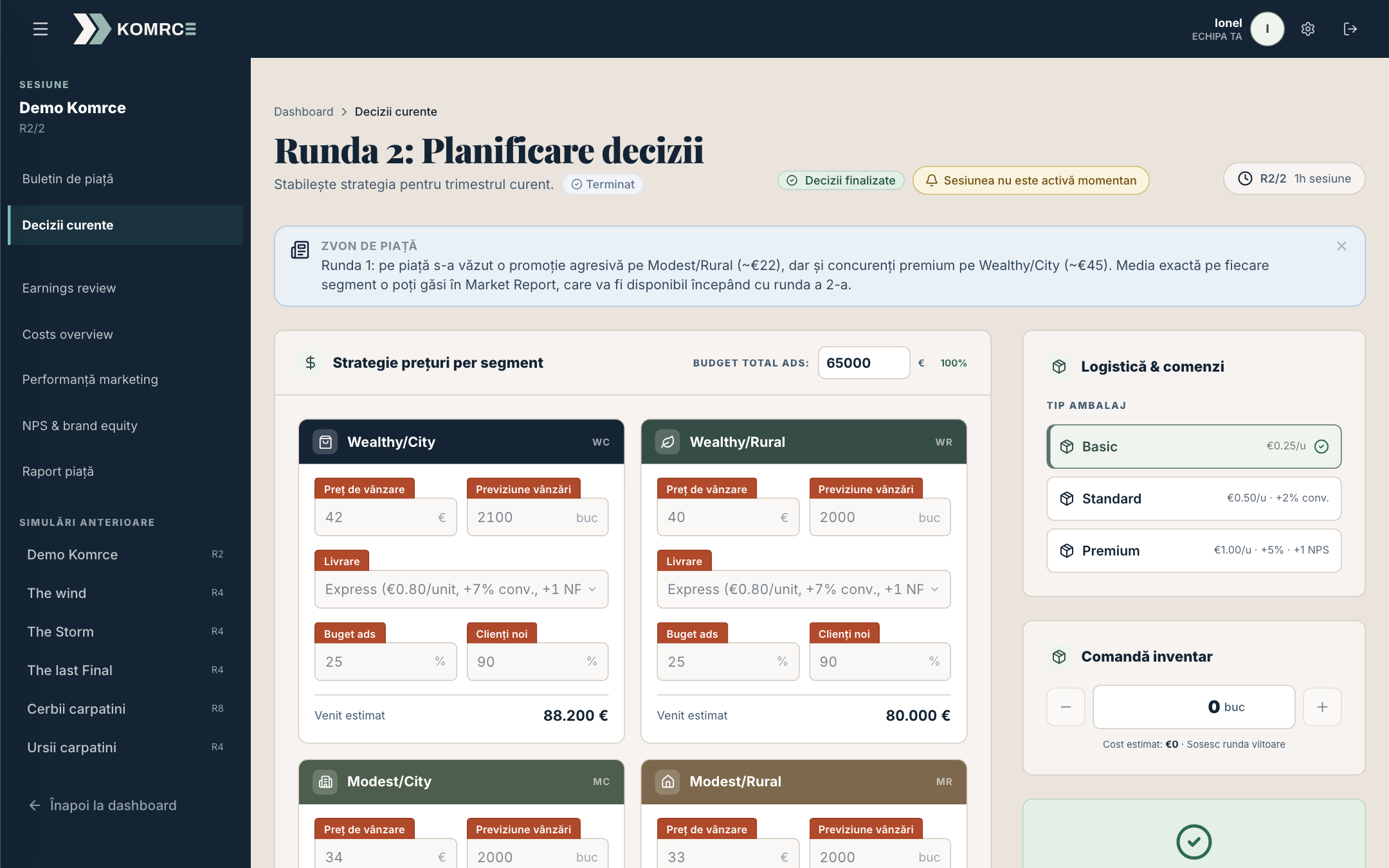Open the hamburger sidebar menu
Screen dimensions: 1389x868
[x=41, y=29]
